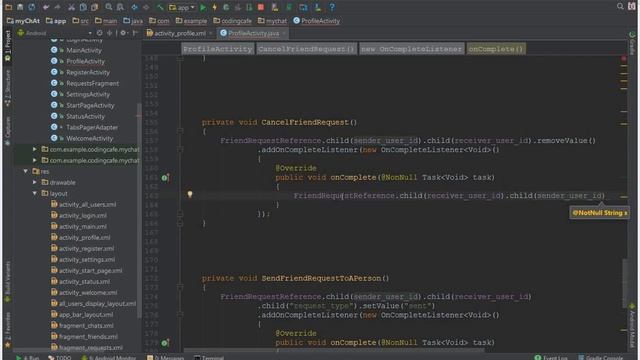Click the CancelFriendRequest() code breadcrumb
The image size is (640, 360).
[306, 49]
